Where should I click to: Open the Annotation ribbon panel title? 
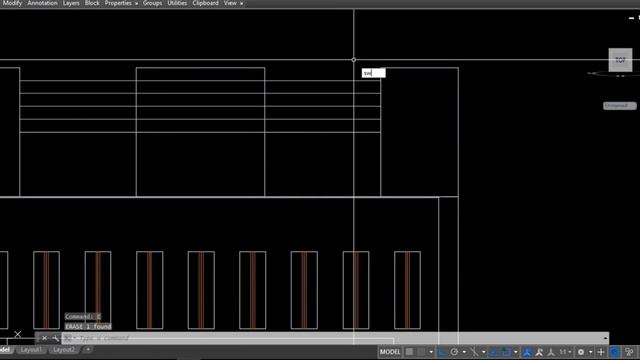pyautogui.click(x=42, y=3)
